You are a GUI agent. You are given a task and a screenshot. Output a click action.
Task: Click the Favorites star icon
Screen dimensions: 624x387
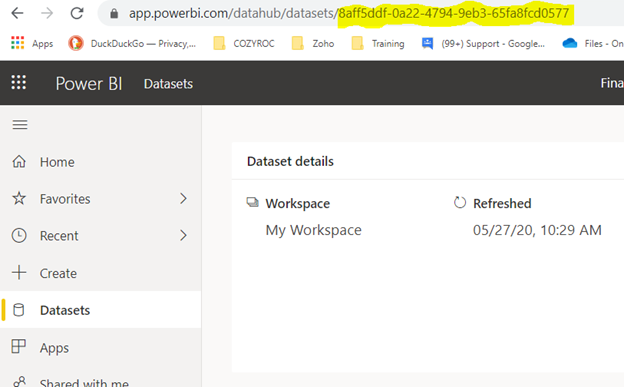pyautogui.click(x=19, y=198)
